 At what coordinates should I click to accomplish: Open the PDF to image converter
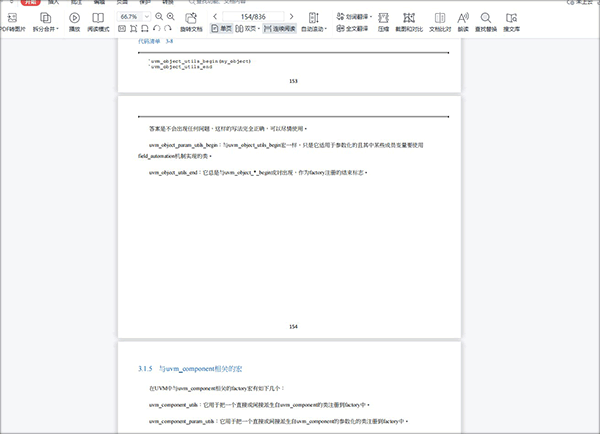coord(12,22)
